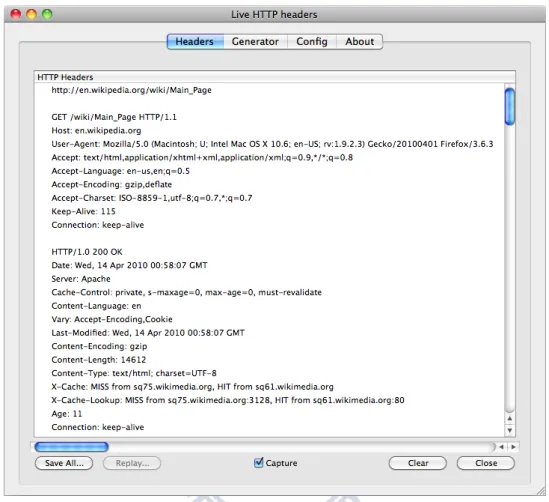
Task: Click the vertical scroll down arrow
Action: click(510, 430)
